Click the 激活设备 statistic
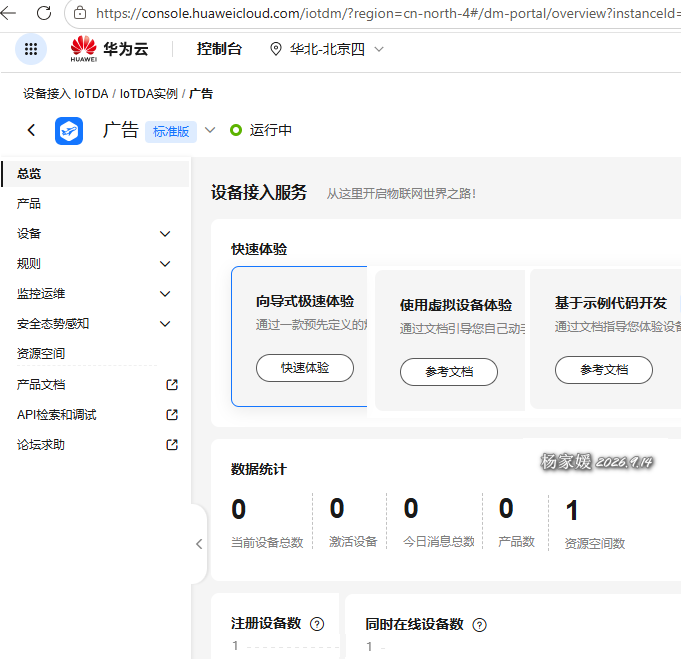 coord(353,522)
